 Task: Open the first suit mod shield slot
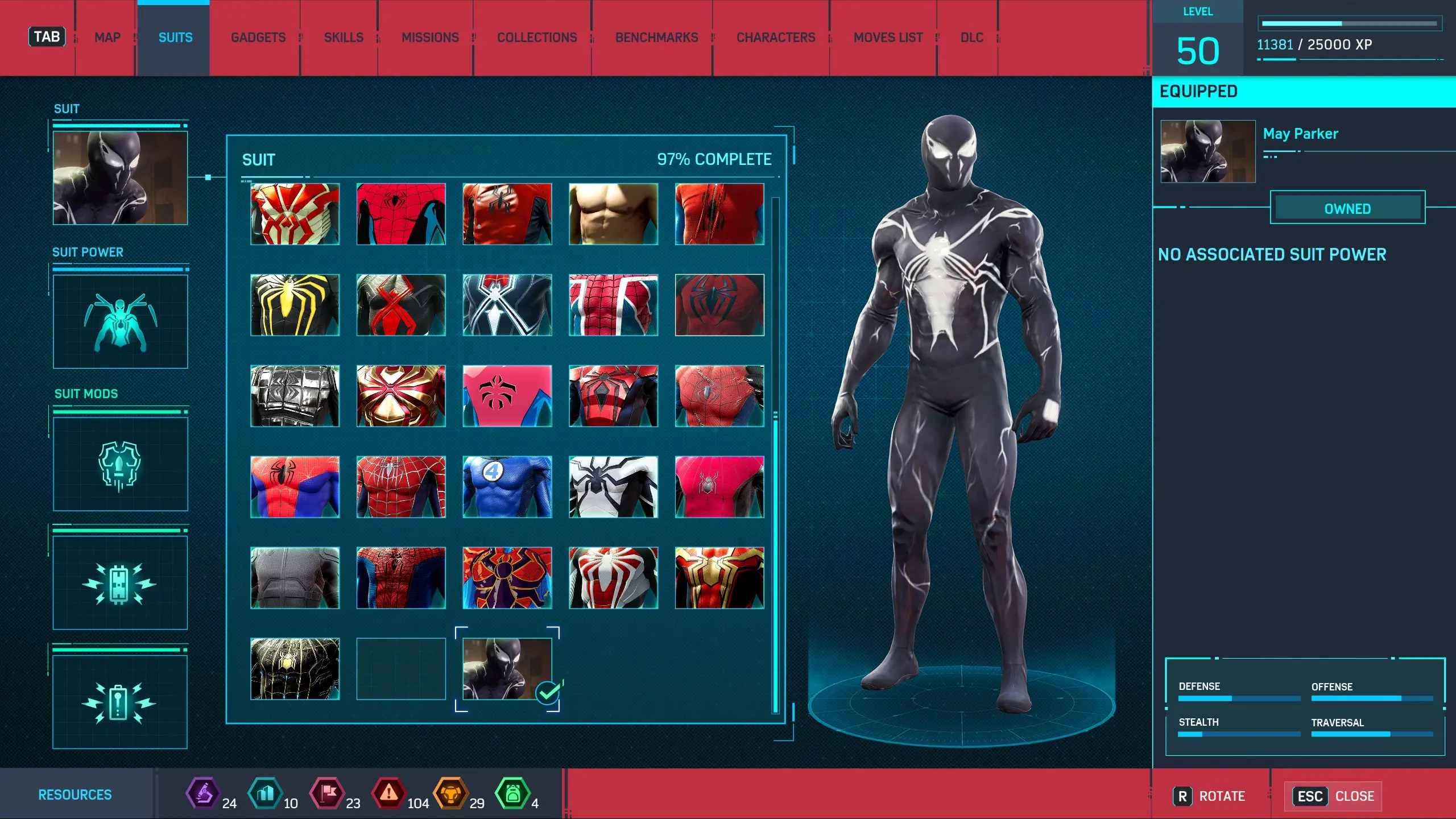click(120, 464)
